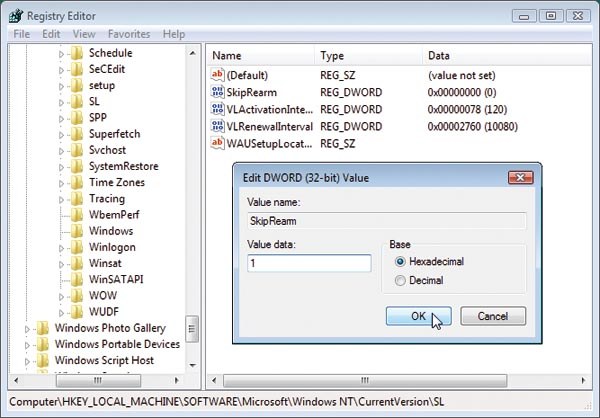This screenshot has height=418, width=600.
Task: Click the Registry Editor title bar icon
Action: pyautogui.click(x=14, y=15)
